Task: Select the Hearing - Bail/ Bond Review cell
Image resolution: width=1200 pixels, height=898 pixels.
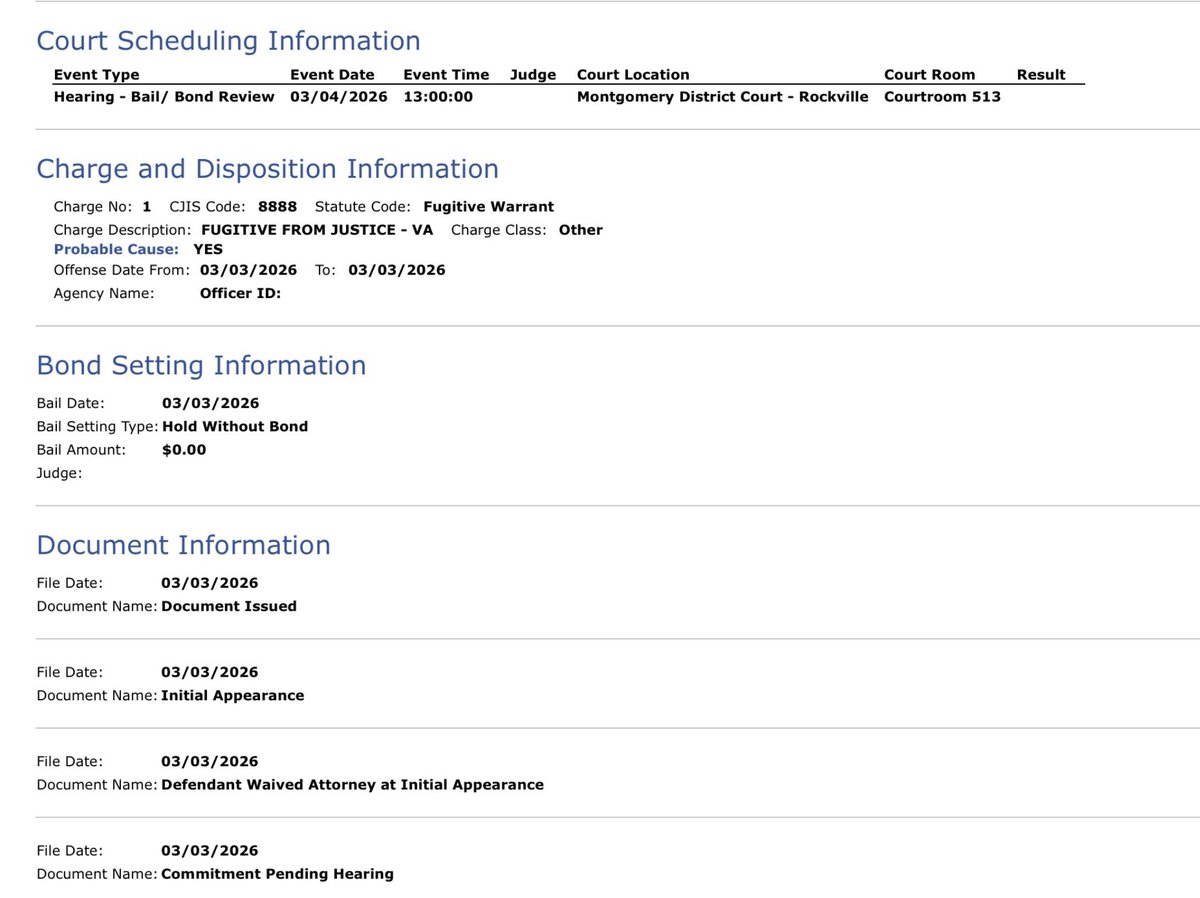Action: click(164, 97)
